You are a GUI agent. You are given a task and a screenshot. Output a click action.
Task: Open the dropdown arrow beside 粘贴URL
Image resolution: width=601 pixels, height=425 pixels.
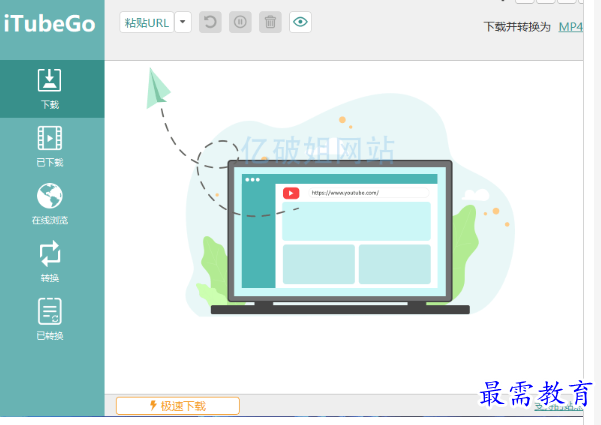[183, 22]
